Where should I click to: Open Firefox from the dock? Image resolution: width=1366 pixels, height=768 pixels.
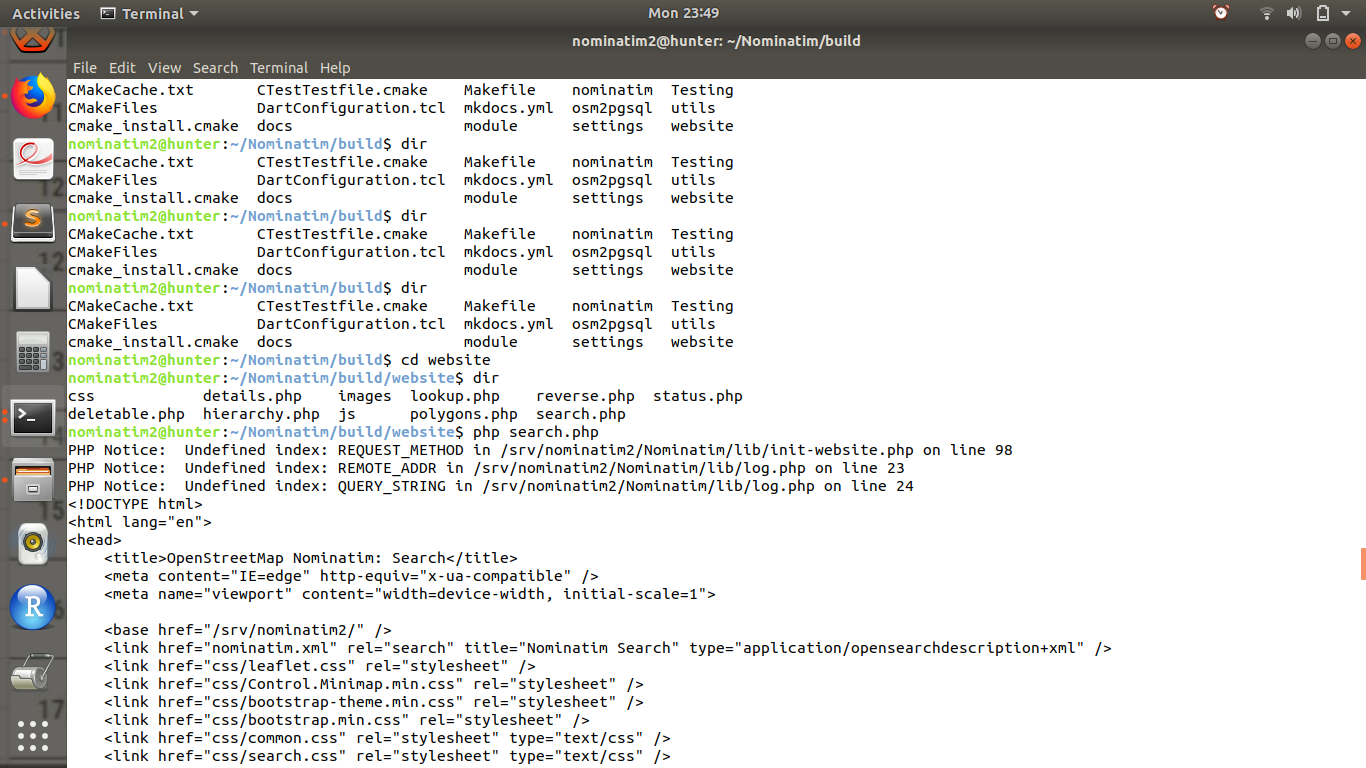(33, 96)
